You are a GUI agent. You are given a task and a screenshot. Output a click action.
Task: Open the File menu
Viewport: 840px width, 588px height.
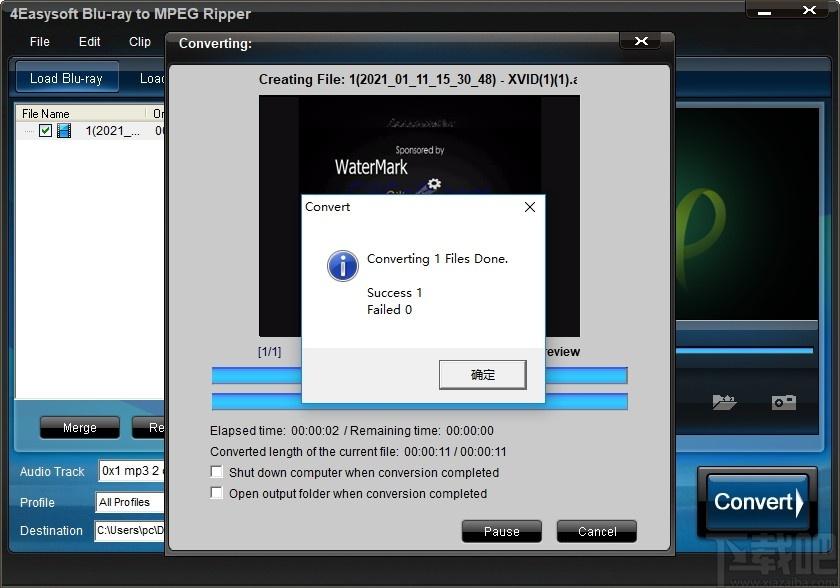pyautogui.click(x=40, y=42)
